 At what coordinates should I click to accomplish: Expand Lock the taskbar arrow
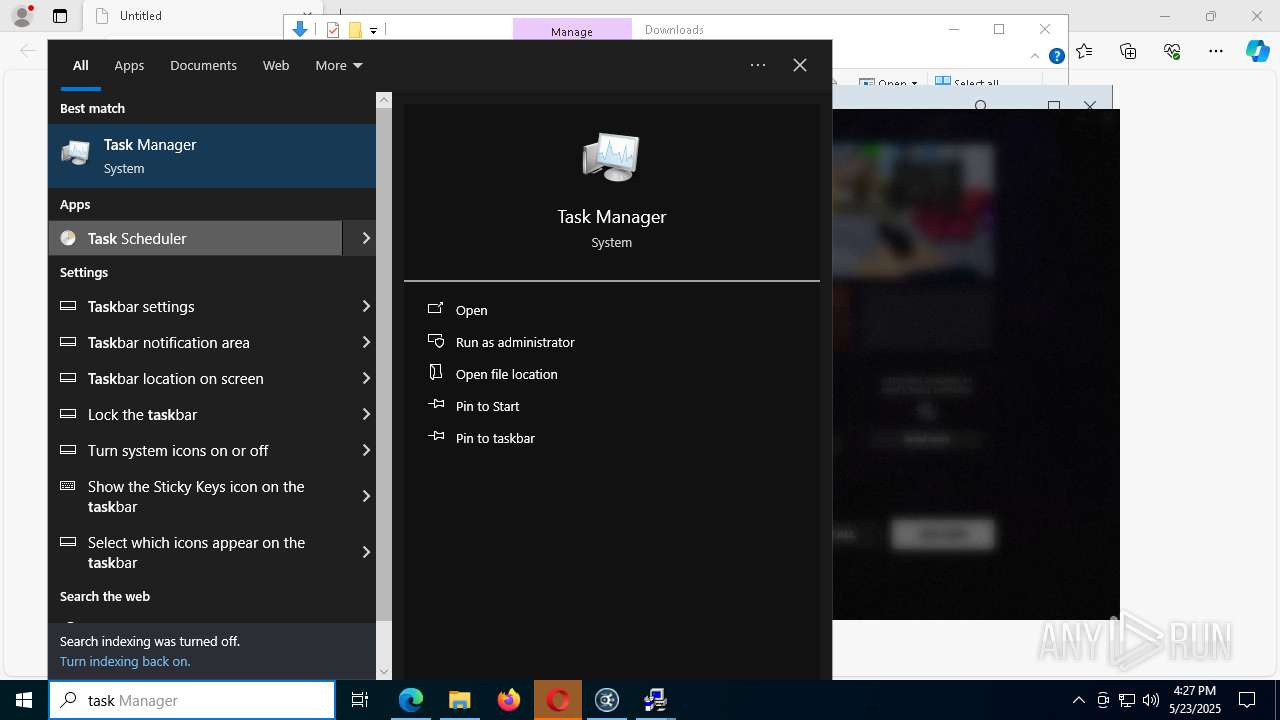[365, 415]
